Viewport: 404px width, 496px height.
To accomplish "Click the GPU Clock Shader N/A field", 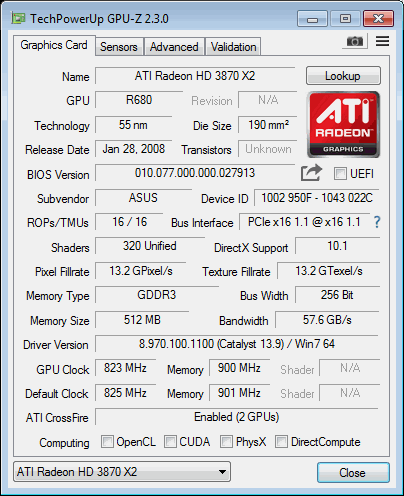I will 350,368.
